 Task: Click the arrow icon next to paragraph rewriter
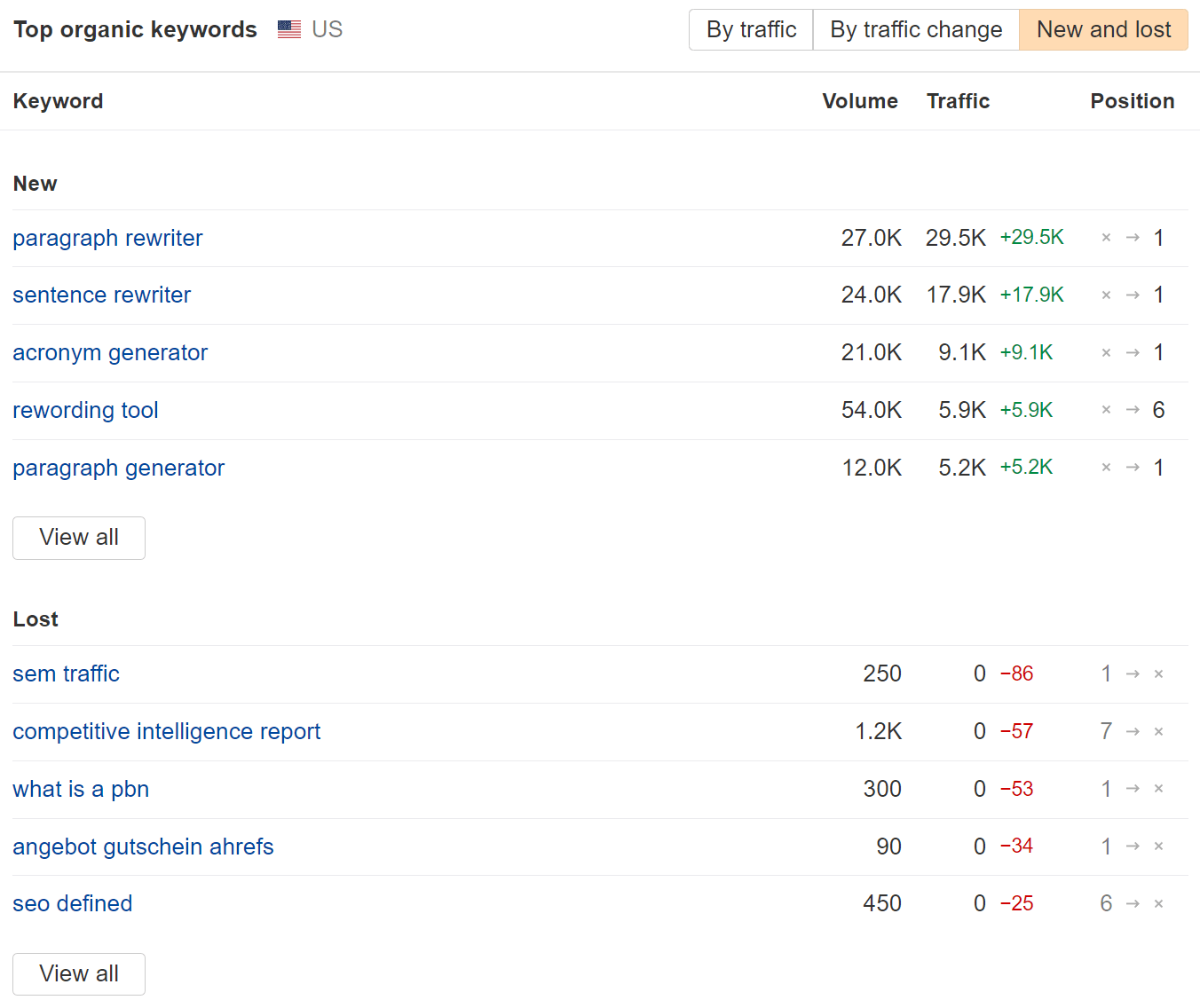coord(1133,238)
